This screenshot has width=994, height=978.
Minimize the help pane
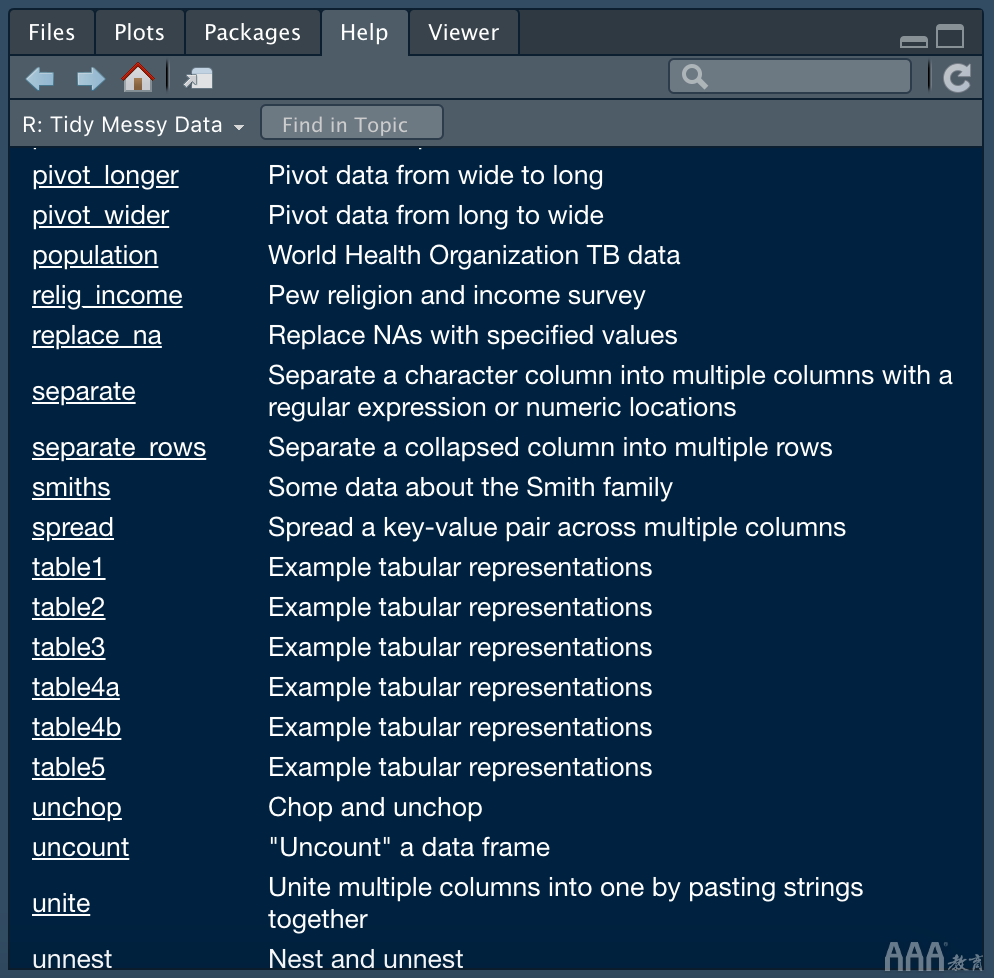pos(913,40)
